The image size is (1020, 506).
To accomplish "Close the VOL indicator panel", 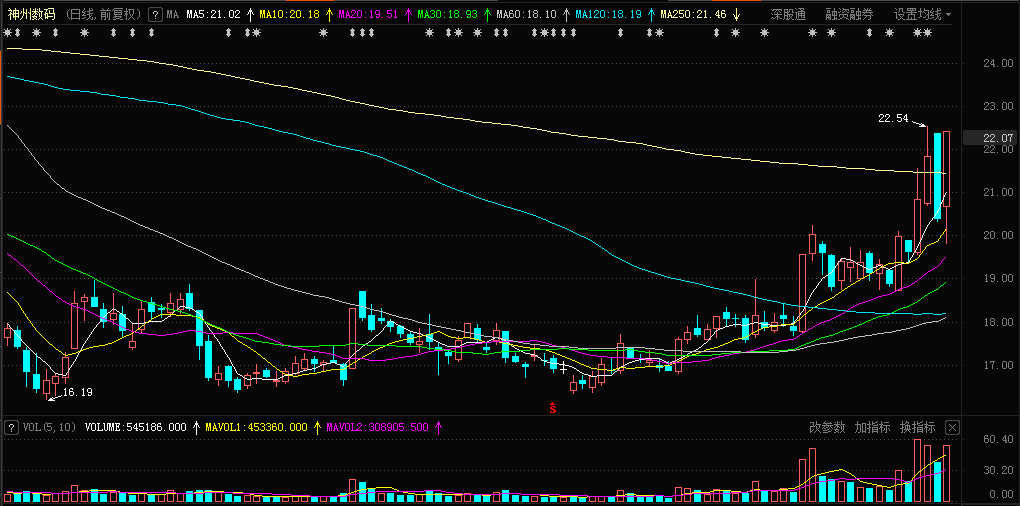I will click(x=952, y=427).
